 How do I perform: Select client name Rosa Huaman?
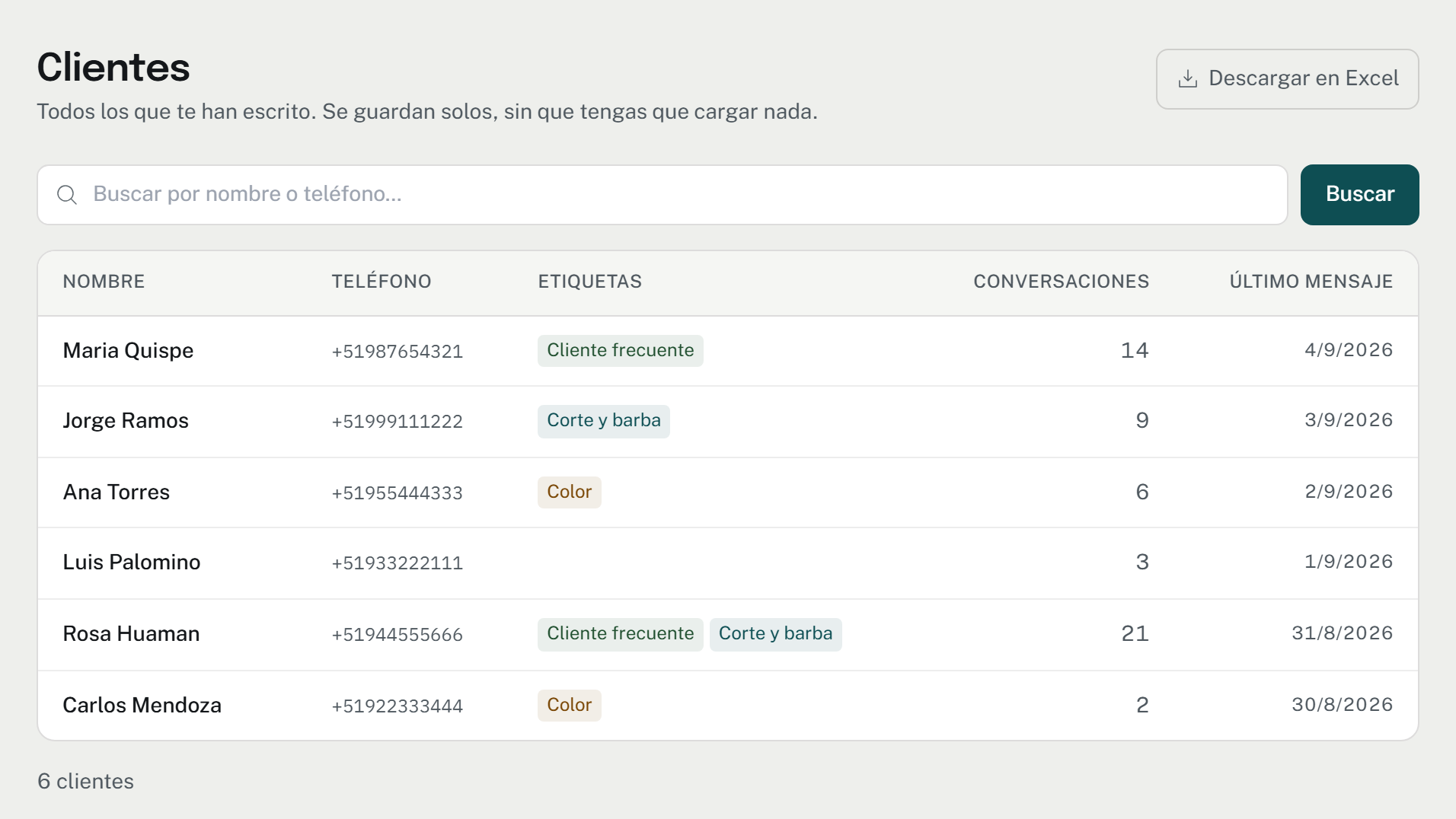(131, 634)
